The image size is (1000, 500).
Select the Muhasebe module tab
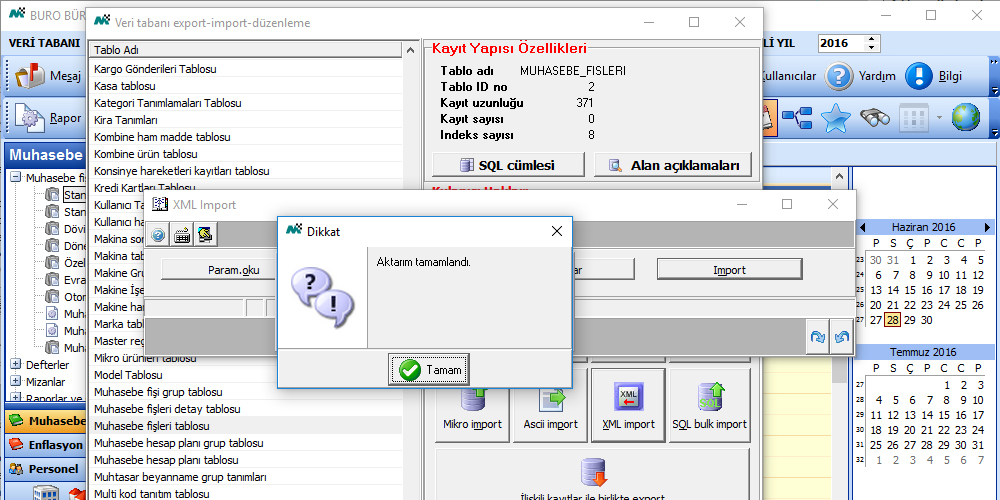45,422
